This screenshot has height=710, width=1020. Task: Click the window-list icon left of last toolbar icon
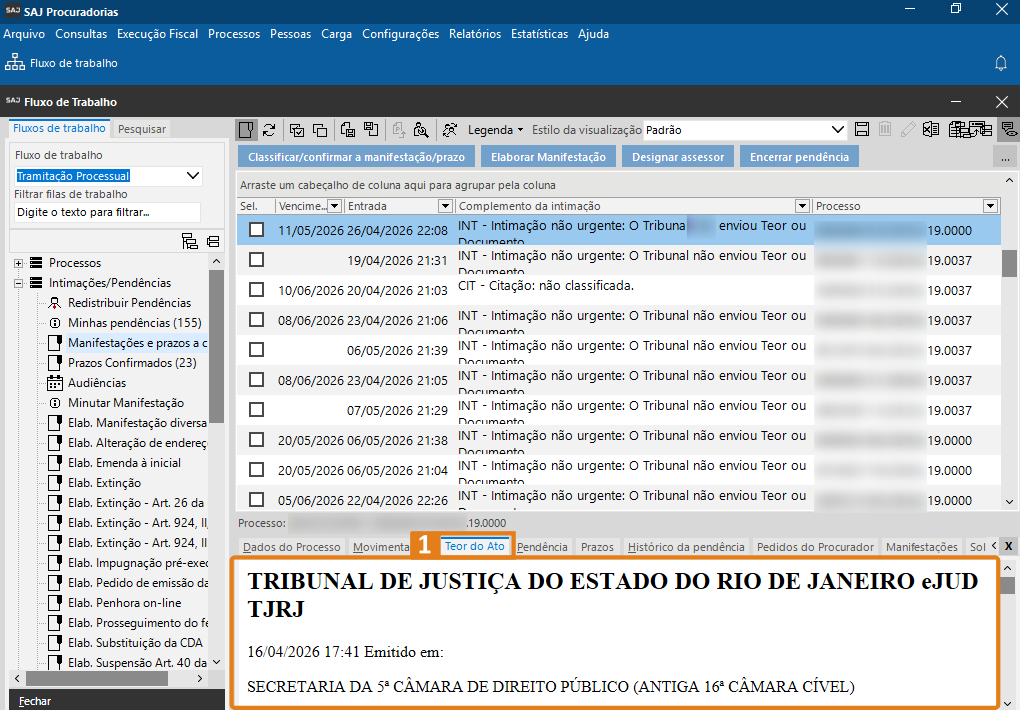(x=980, y=130)
